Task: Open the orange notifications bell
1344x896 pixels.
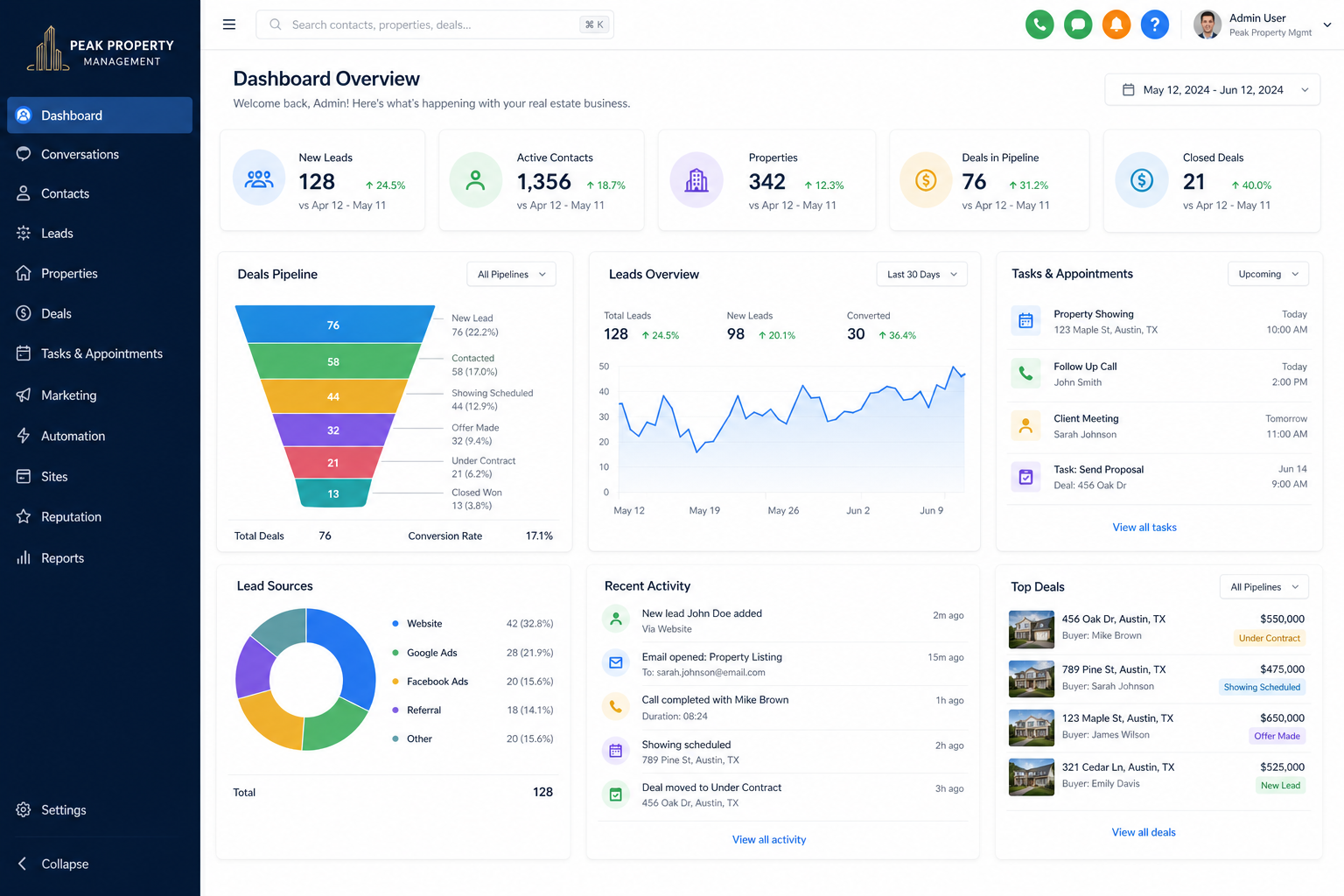Action: [x=1116, y=24]
